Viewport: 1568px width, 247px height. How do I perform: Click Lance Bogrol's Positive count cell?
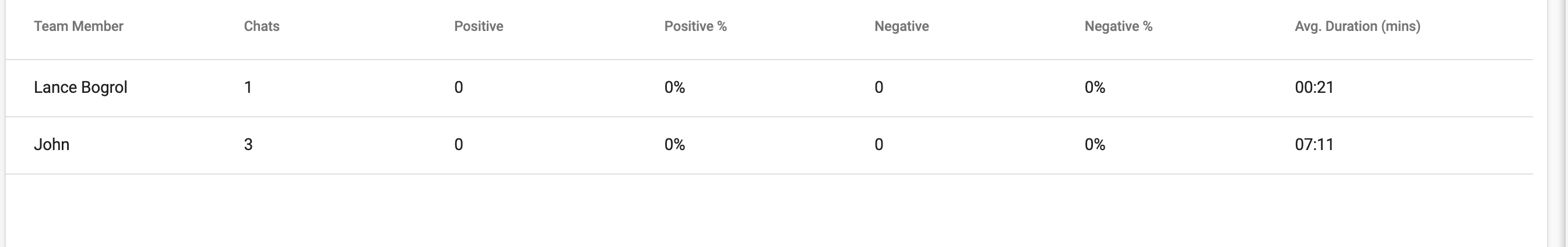[458, 87]
